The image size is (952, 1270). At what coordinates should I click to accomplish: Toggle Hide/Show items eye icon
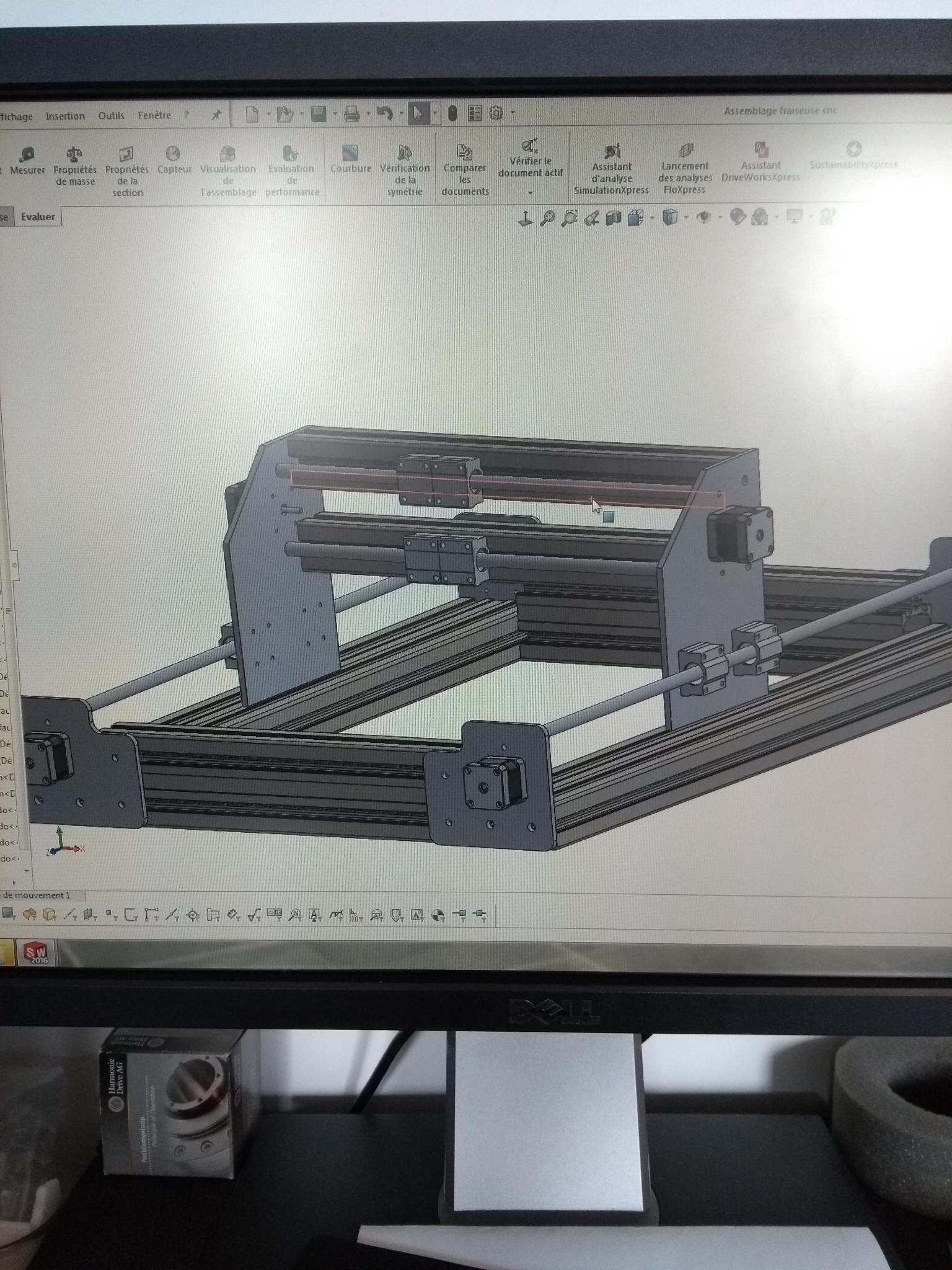703,217
